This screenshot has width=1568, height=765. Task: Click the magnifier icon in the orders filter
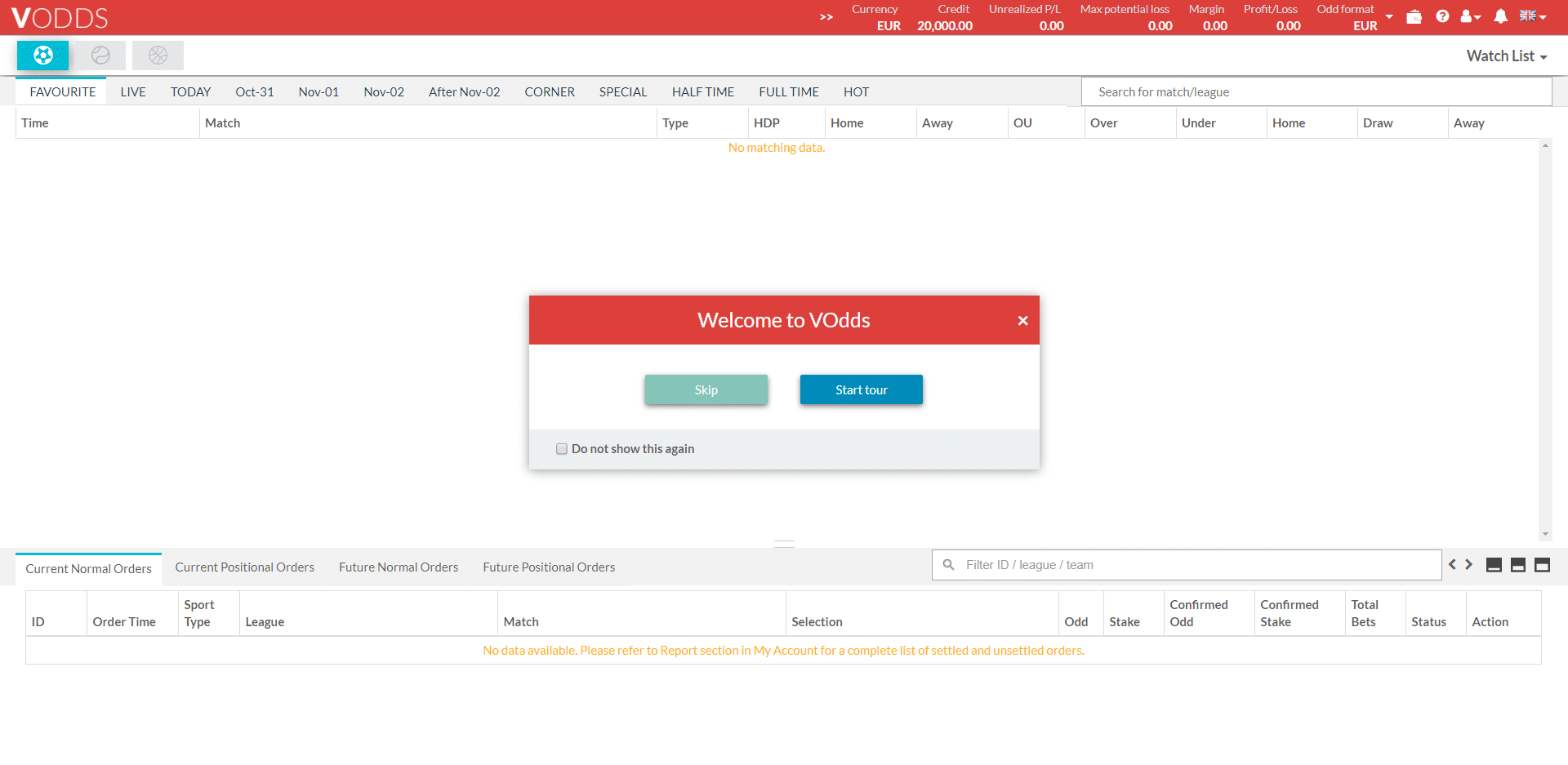(x=948, y=564)
